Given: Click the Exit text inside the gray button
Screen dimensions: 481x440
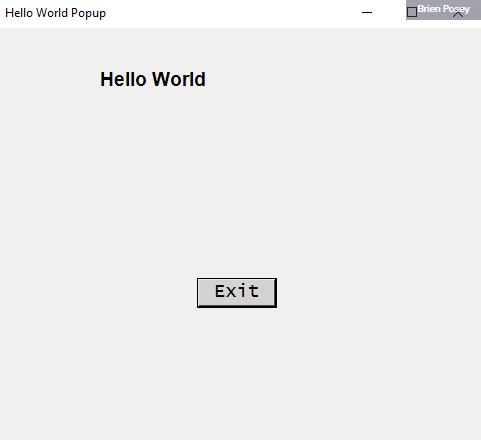Looking at the screenshot, I should [x=237, y=291].
